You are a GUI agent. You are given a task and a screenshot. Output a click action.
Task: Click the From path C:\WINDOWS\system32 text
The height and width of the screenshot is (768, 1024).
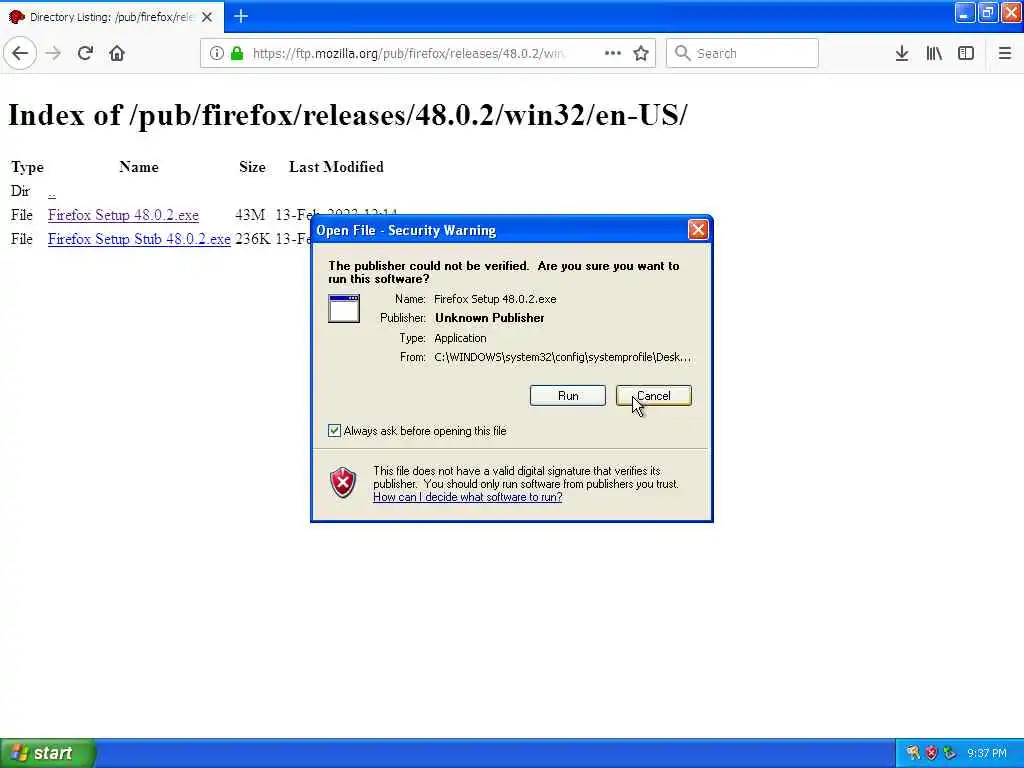[562, 357]
